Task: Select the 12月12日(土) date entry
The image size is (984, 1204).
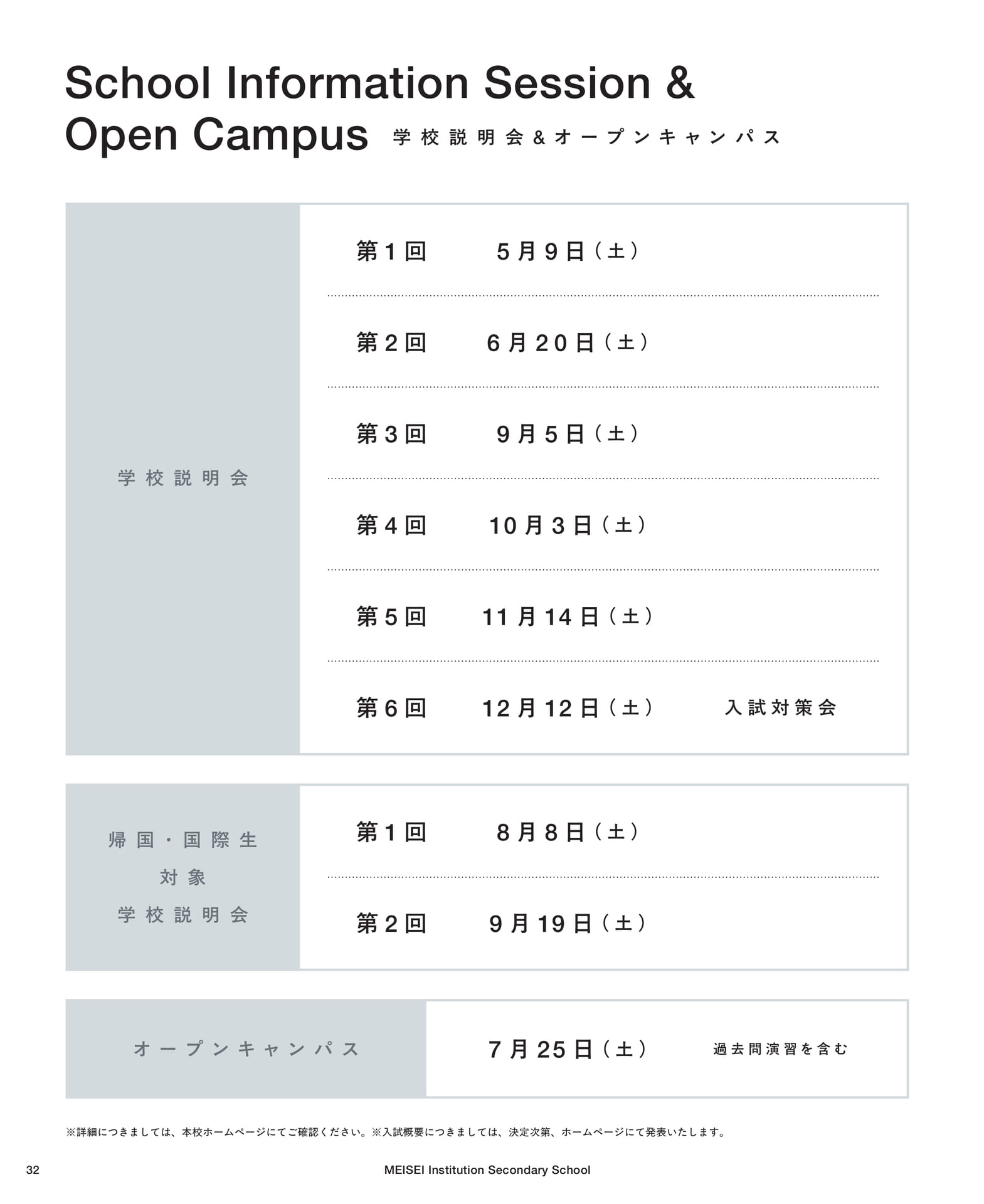Action: coord(568,708)
